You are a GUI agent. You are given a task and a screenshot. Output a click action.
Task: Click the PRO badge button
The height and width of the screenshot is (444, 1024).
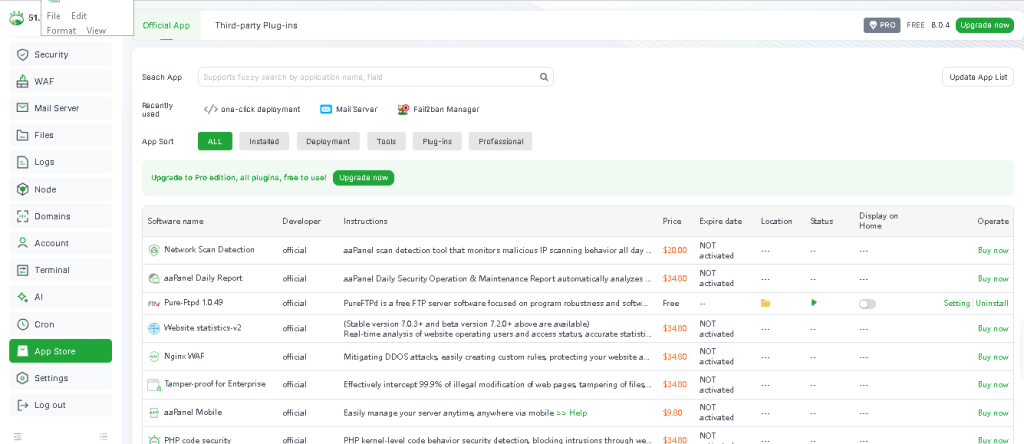882,25
